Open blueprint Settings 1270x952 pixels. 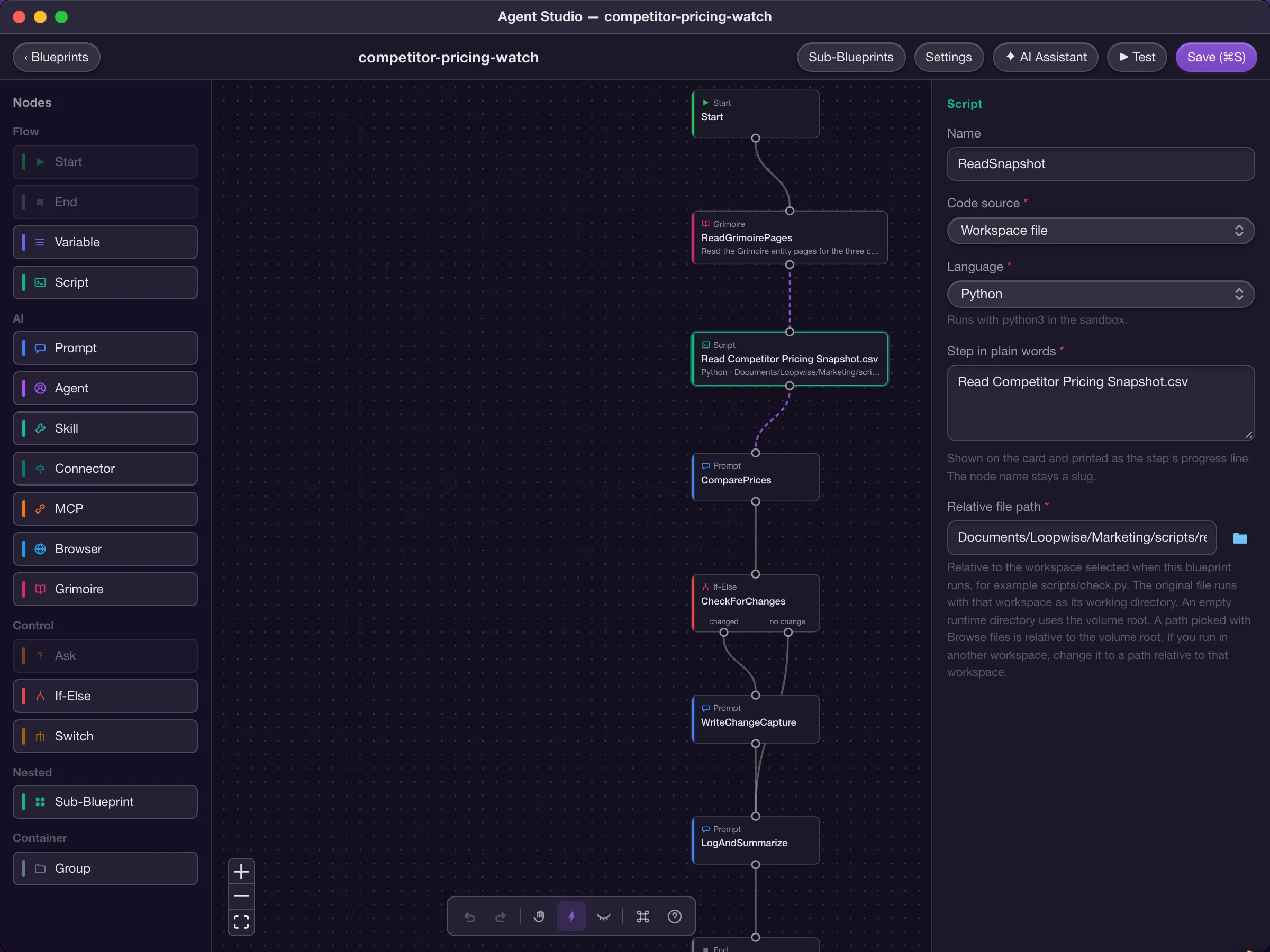948,57
